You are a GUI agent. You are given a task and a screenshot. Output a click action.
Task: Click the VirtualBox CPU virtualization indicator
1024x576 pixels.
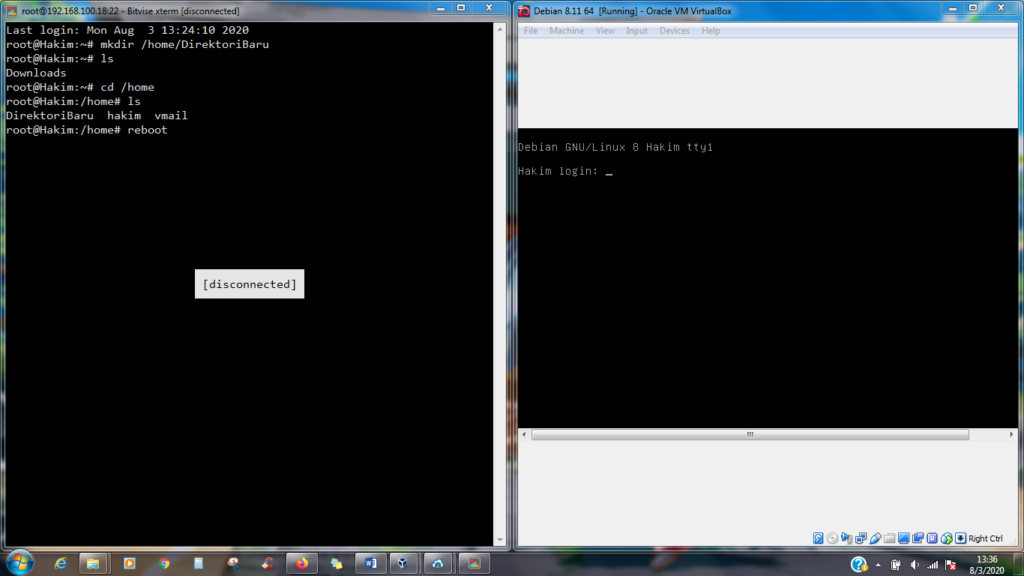coord(933,538)
